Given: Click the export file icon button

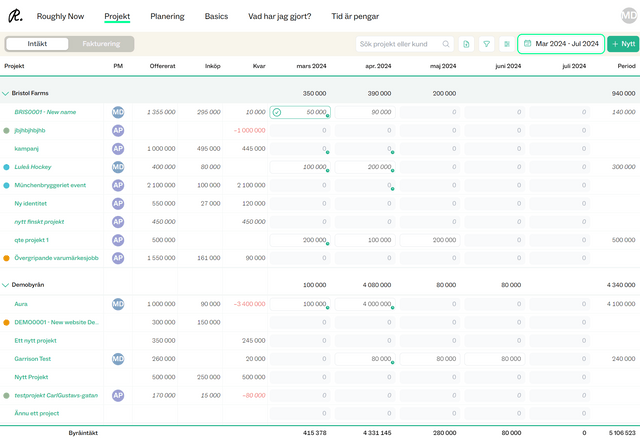Looking at the screenshot, I should coord(466,44).
